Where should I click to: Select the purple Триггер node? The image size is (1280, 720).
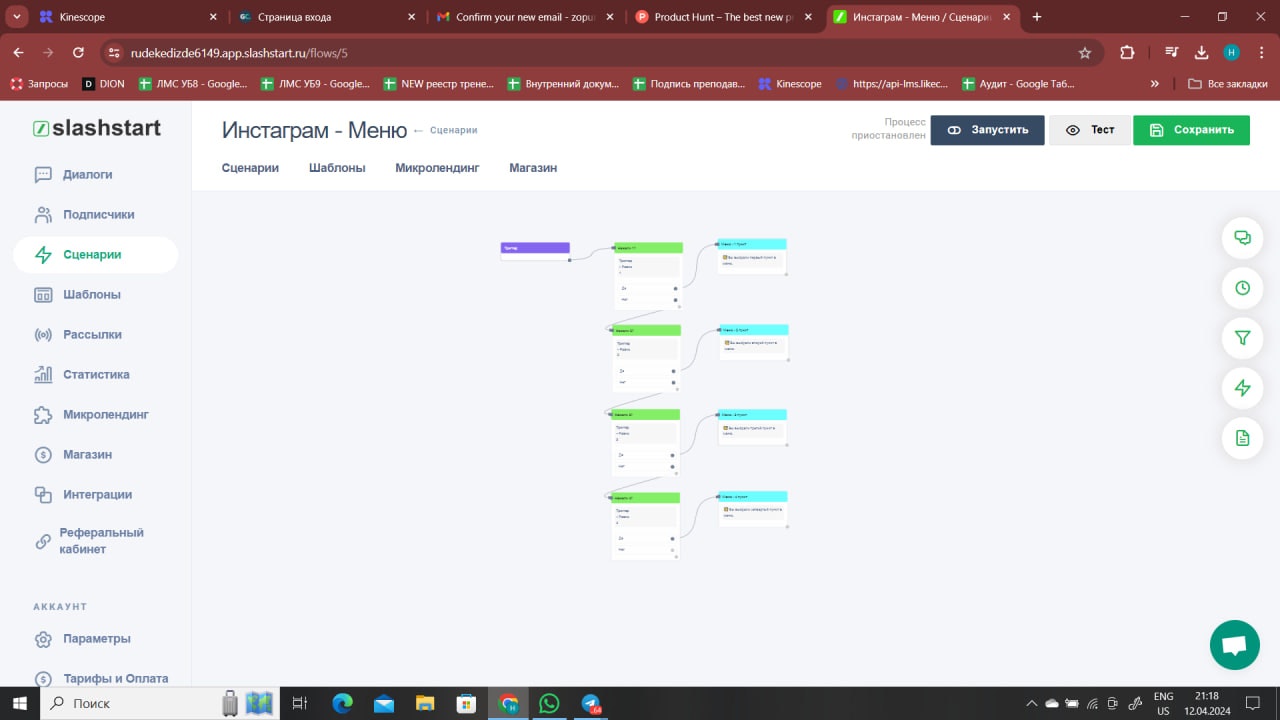click(x=535, y=248)
